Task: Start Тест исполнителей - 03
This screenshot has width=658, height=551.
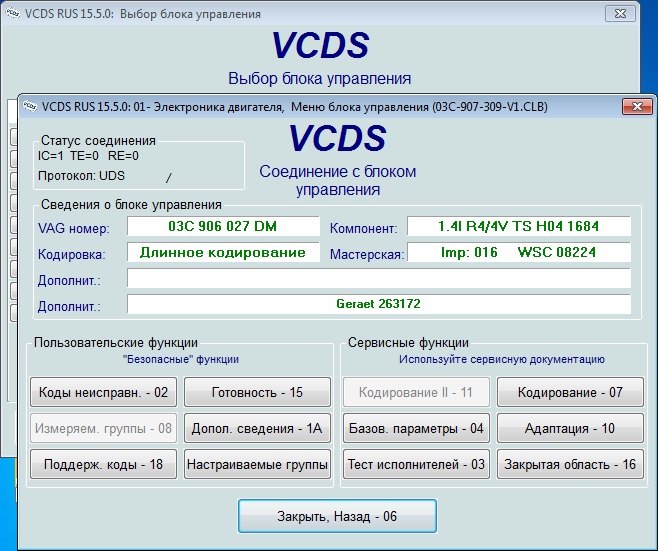Action: [x=416, y=464]
